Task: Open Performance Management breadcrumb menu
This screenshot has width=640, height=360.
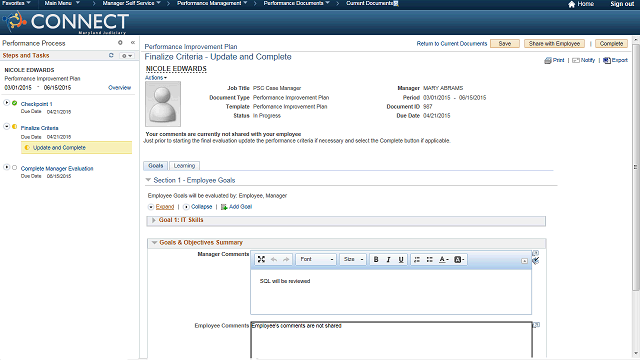Action: (x=212, y=3)
